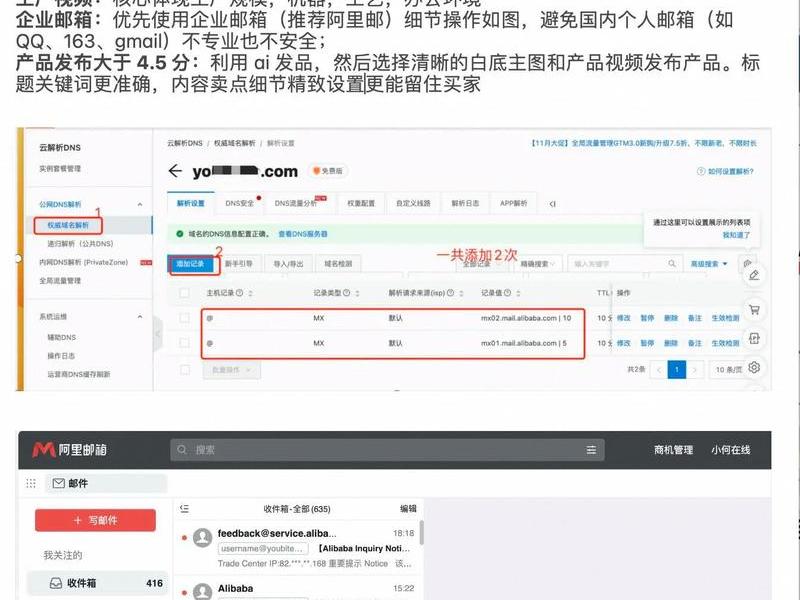The width and height of the screenshot is (800, 600).
Task: Go to page 1 in the pagination
Action: [677, 369]
